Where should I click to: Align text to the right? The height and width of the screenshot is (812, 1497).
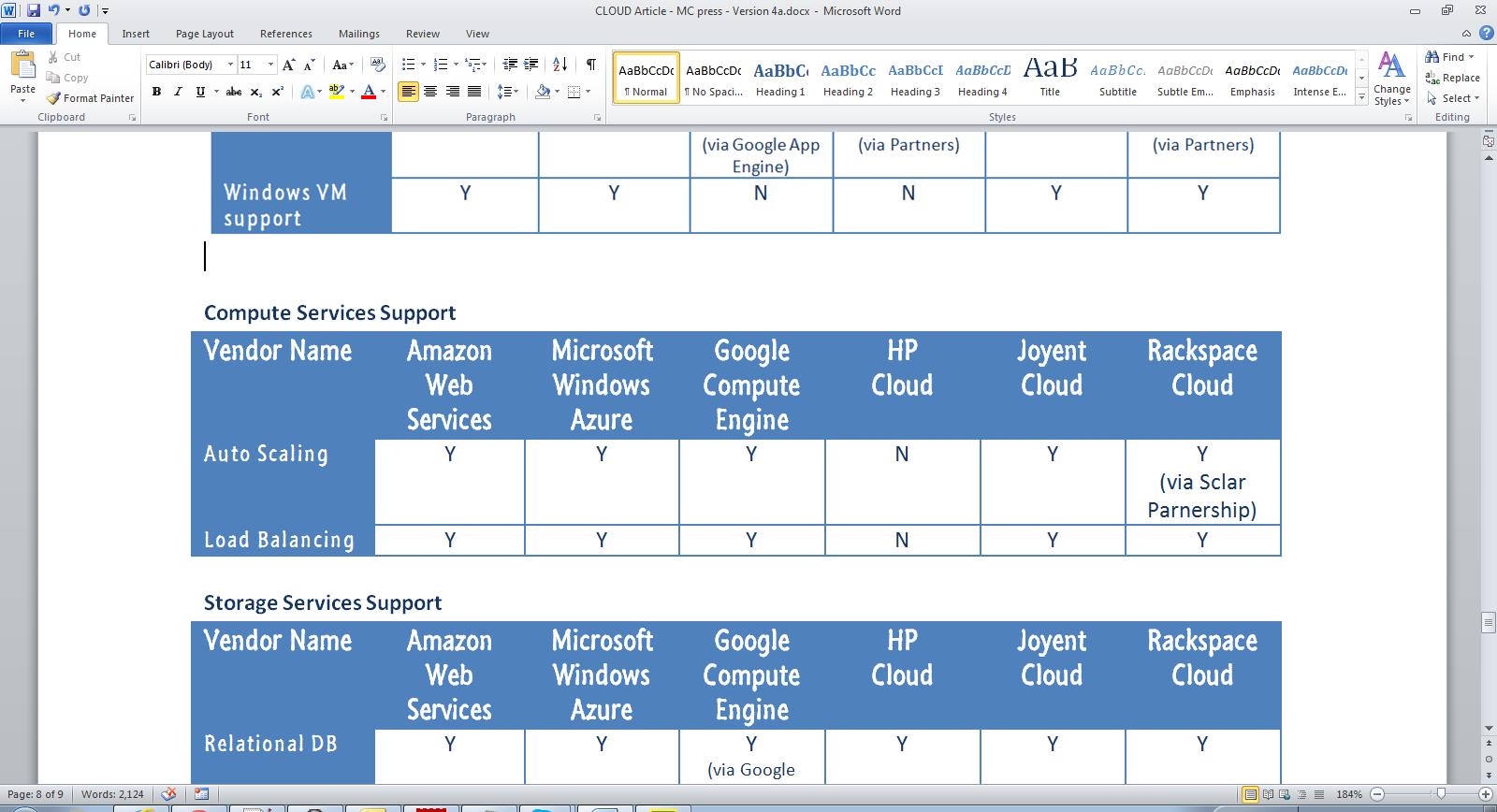pyautogui.click(x=453, y=92)
